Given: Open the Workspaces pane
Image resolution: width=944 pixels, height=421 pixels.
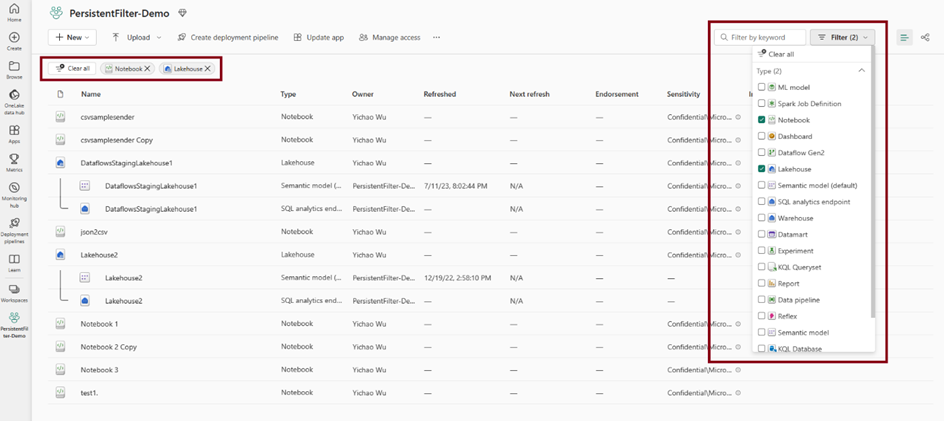Looking at the screenshot, I should point(14,292).
